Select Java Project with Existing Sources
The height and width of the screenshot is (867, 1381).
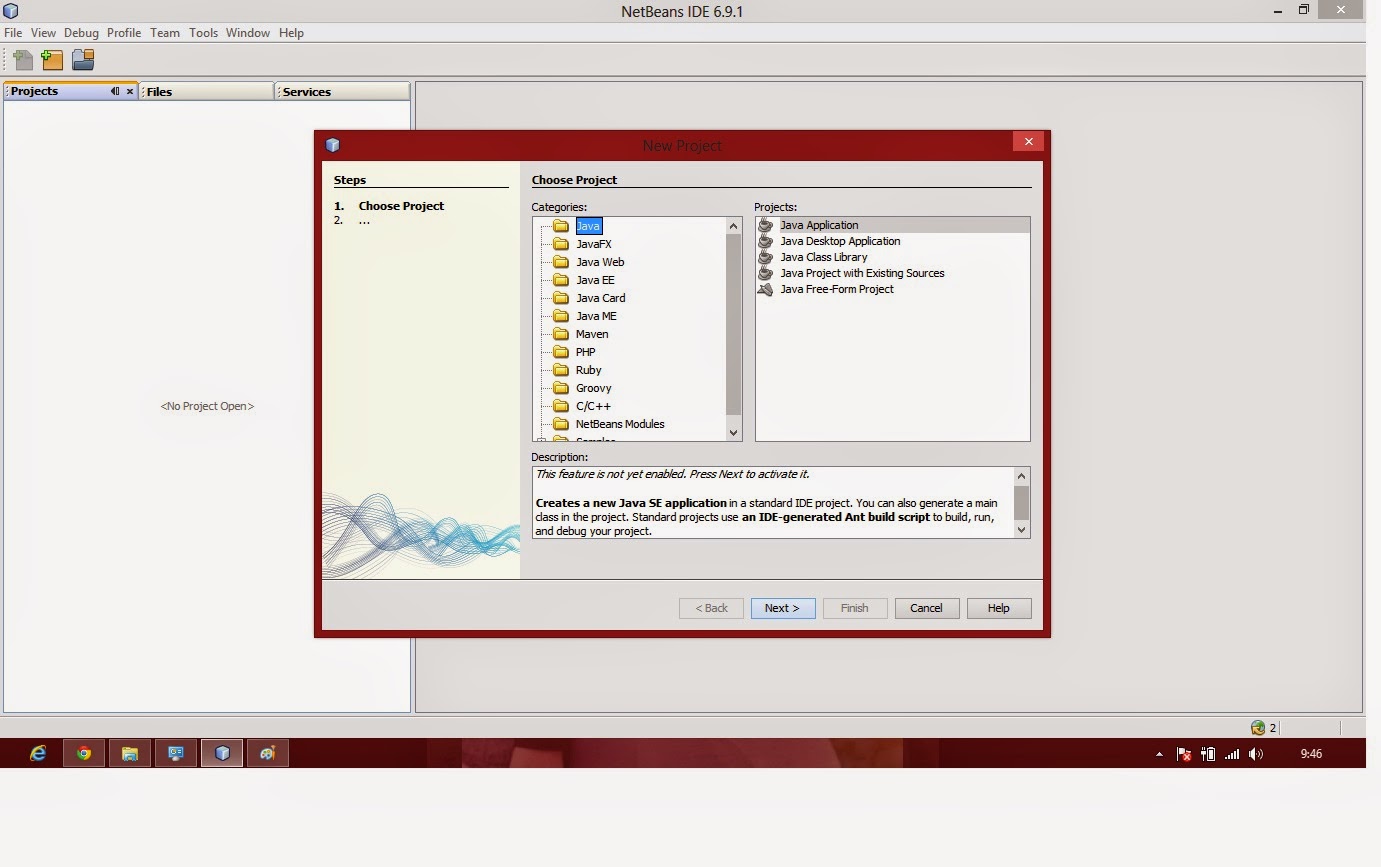[862, 273]
